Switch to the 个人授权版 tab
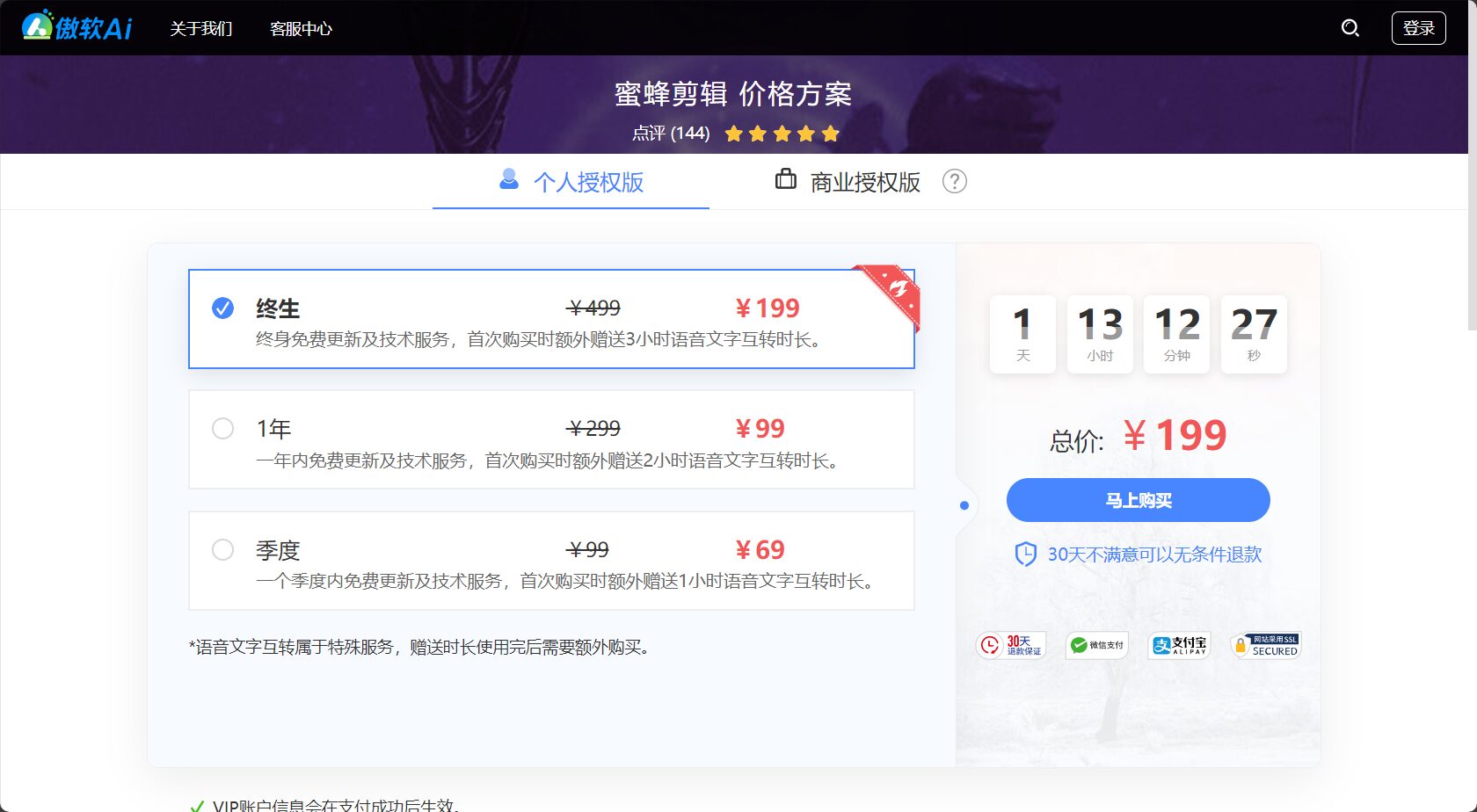 pyautogui.click(x=571, y=182)
